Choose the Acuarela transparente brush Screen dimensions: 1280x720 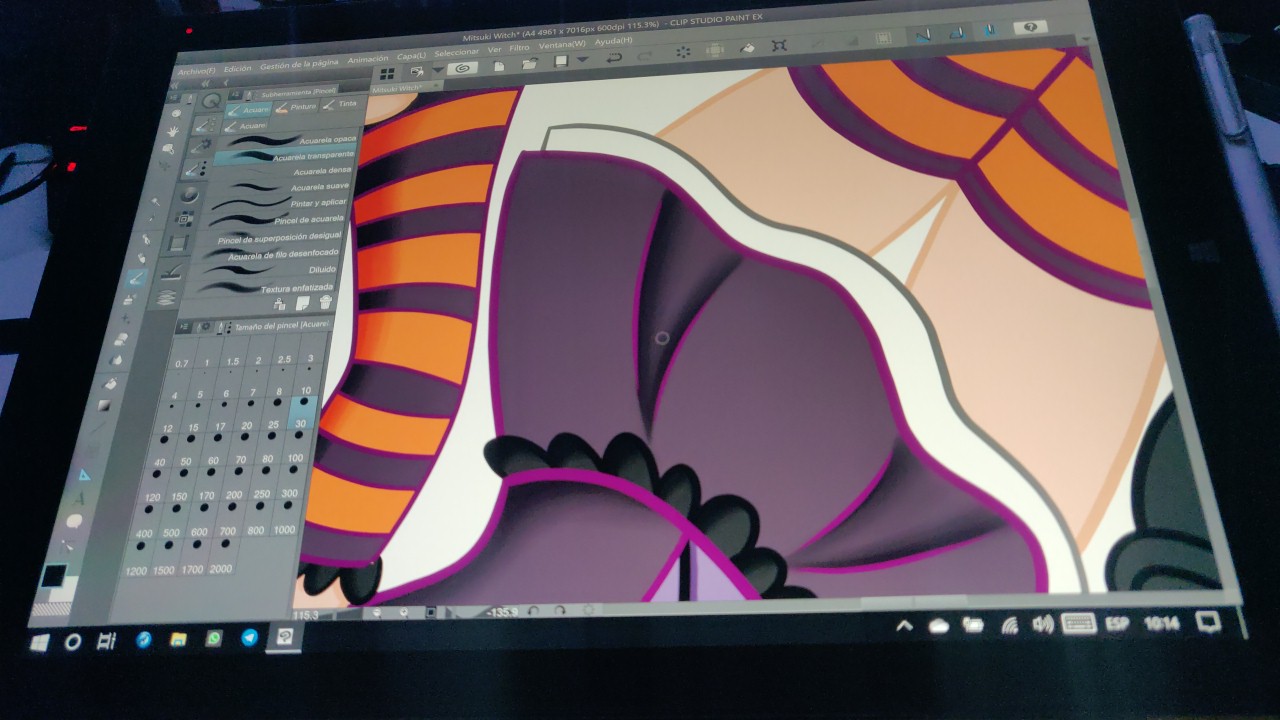click(x=285, y=156)
